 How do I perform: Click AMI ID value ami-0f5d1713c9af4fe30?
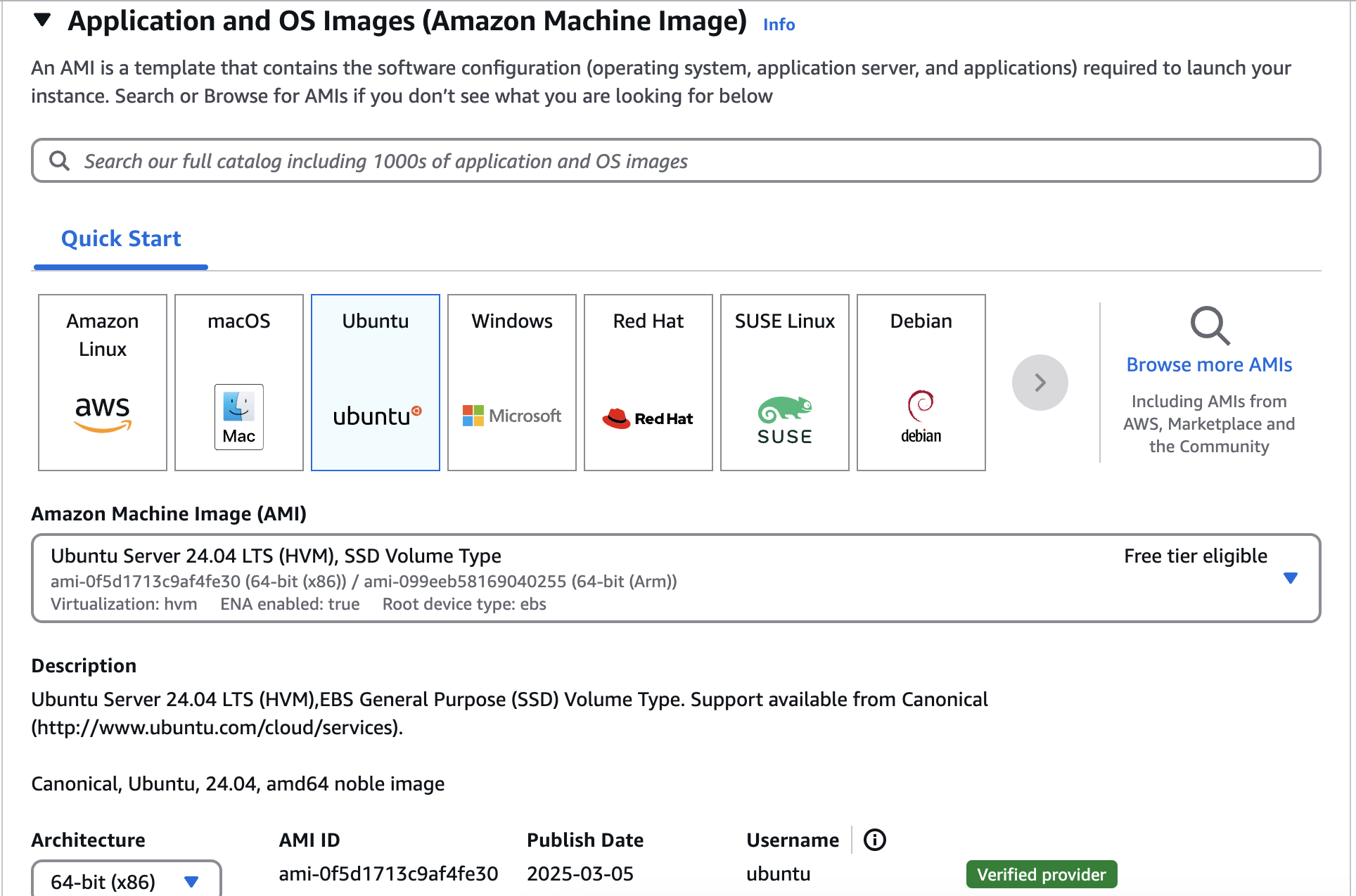[388, 873]
